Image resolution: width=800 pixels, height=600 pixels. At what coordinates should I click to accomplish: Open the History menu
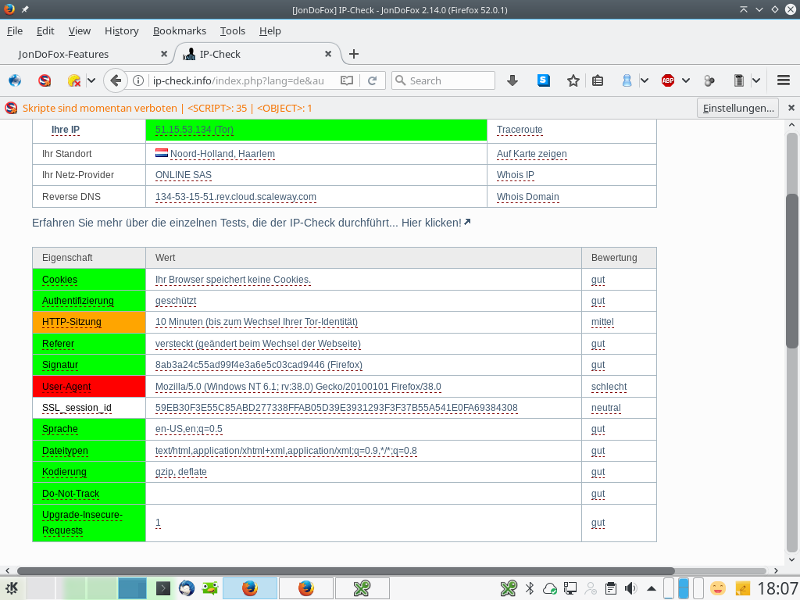click(x=121, y=31)
